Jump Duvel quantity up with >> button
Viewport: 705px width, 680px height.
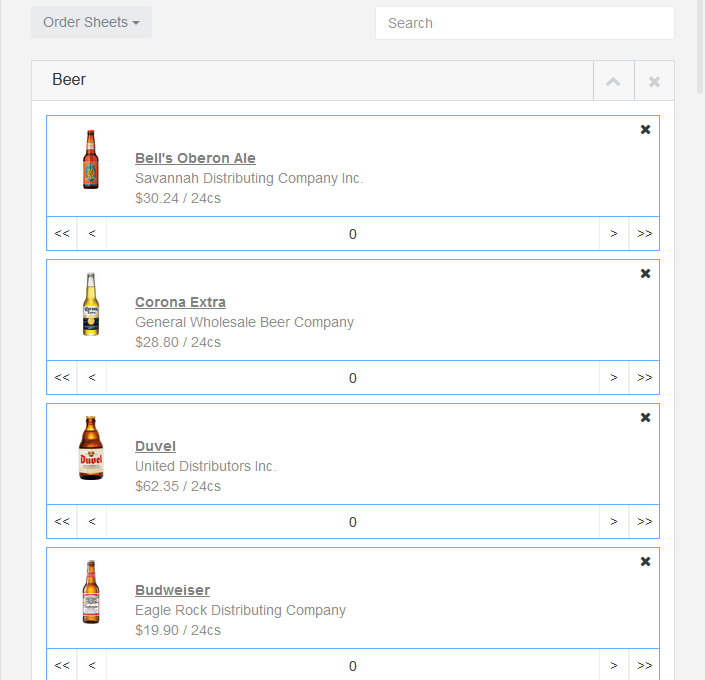[644, 522]
